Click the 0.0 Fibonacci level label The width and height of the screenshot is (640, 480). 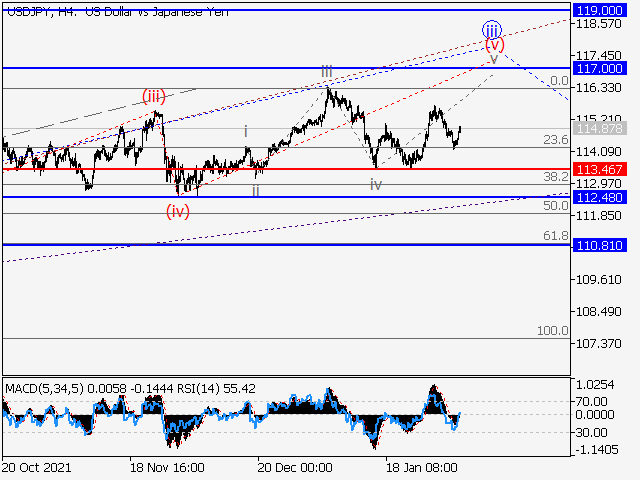pos(559,81)
